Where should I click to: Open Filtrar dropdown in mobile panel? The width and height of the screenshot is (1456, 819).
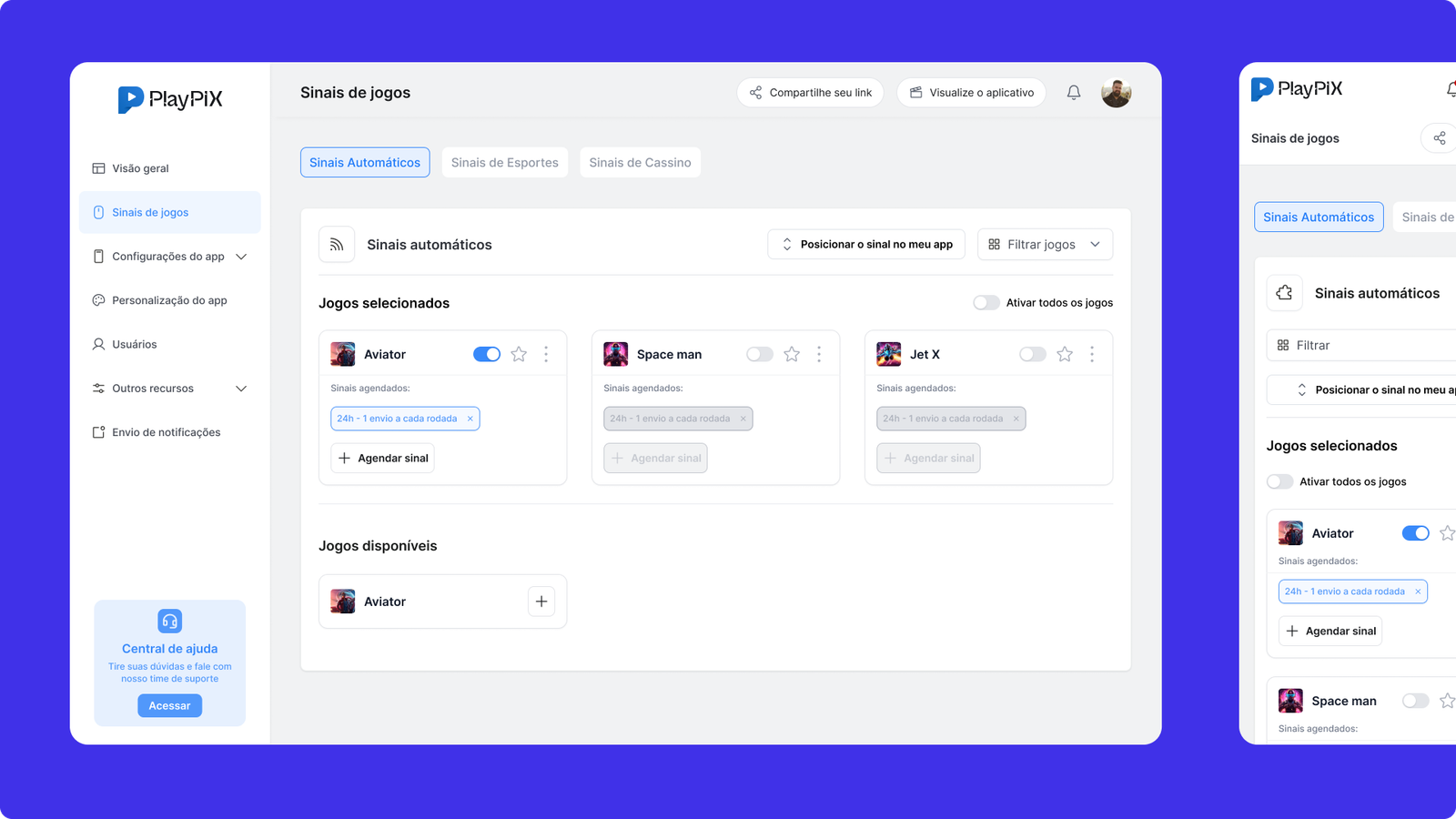tap(1361, 346)
